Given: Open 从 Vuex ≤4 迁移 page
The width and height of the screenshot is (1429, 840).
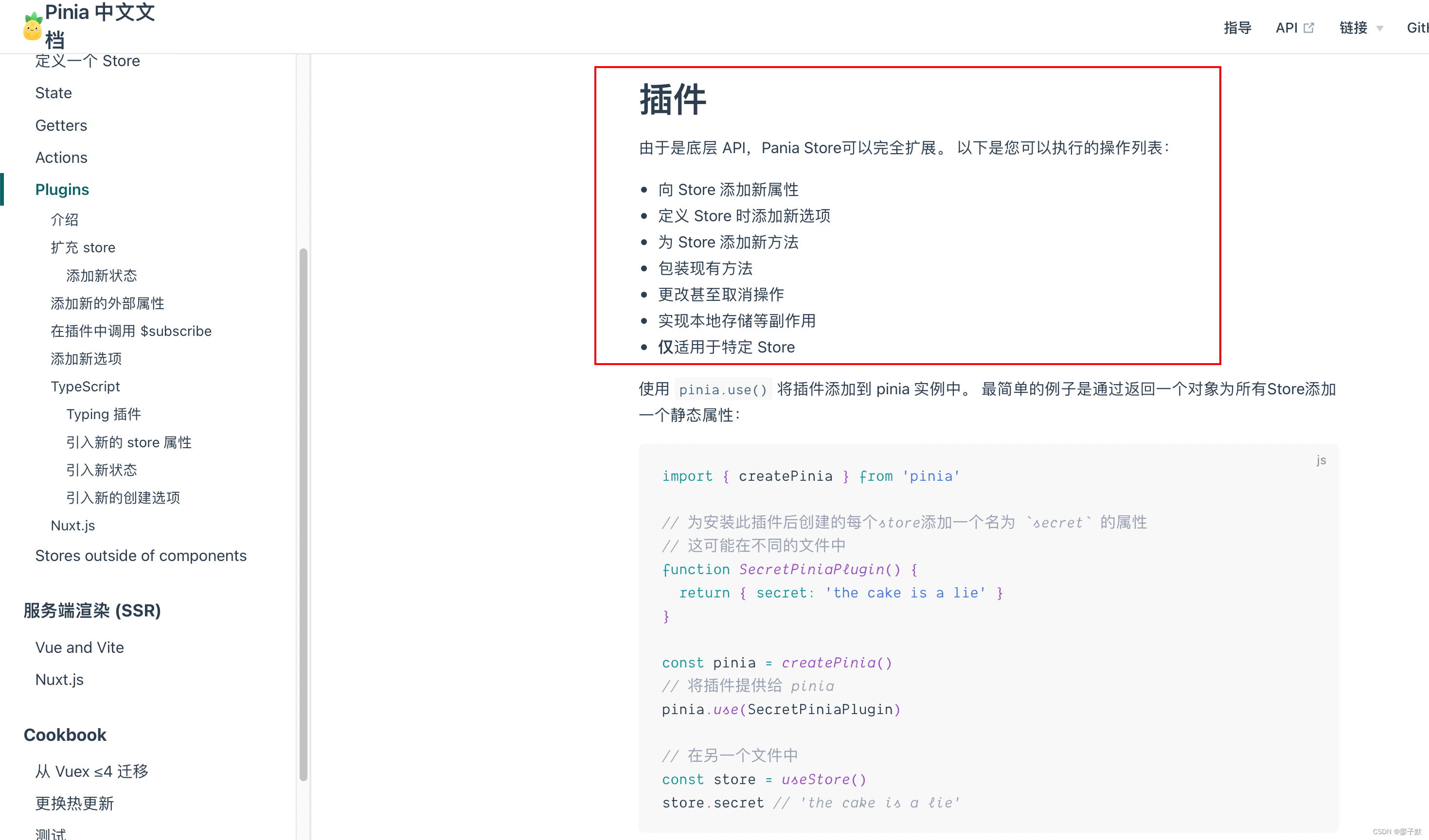Looking at the screenshot, I should (92, 771).
